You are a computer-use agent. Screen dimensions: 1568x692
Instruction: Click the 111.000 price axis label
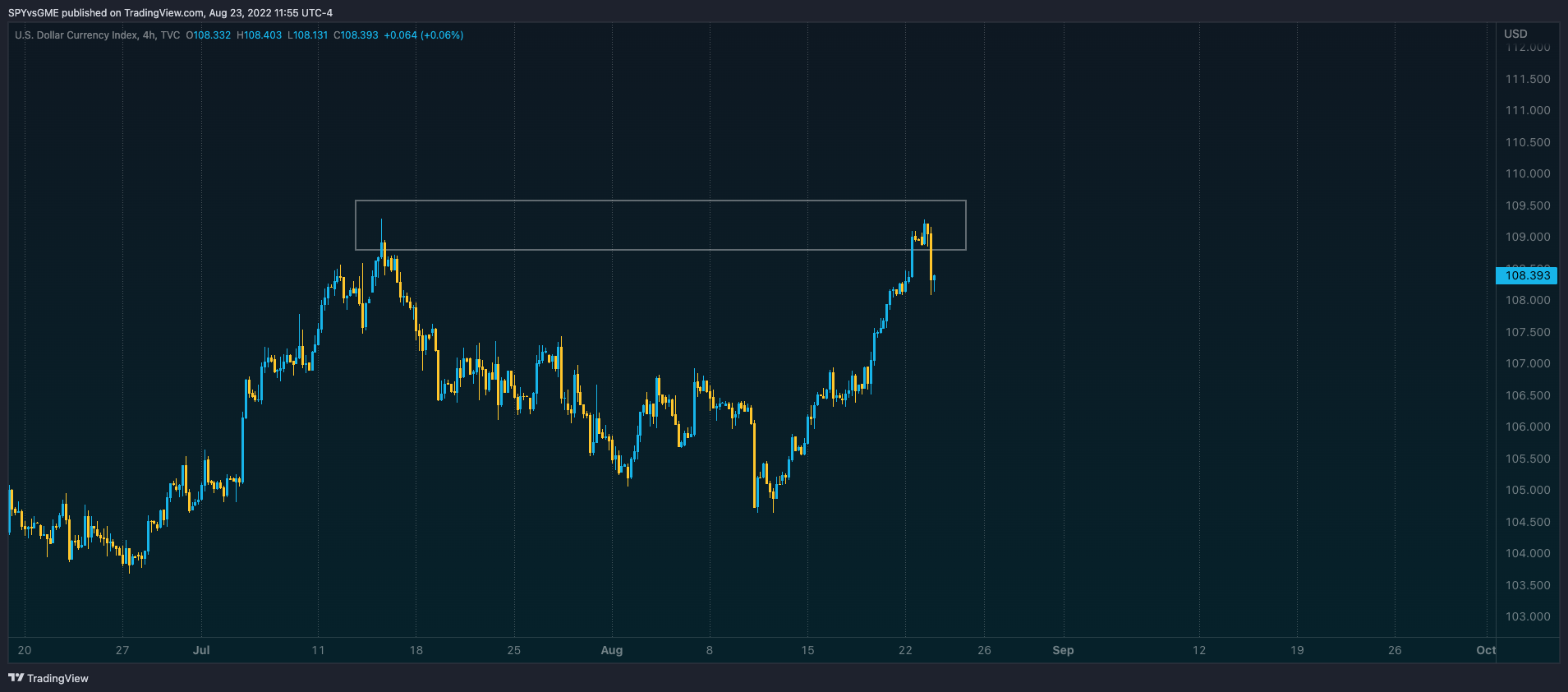point(1528,110)
